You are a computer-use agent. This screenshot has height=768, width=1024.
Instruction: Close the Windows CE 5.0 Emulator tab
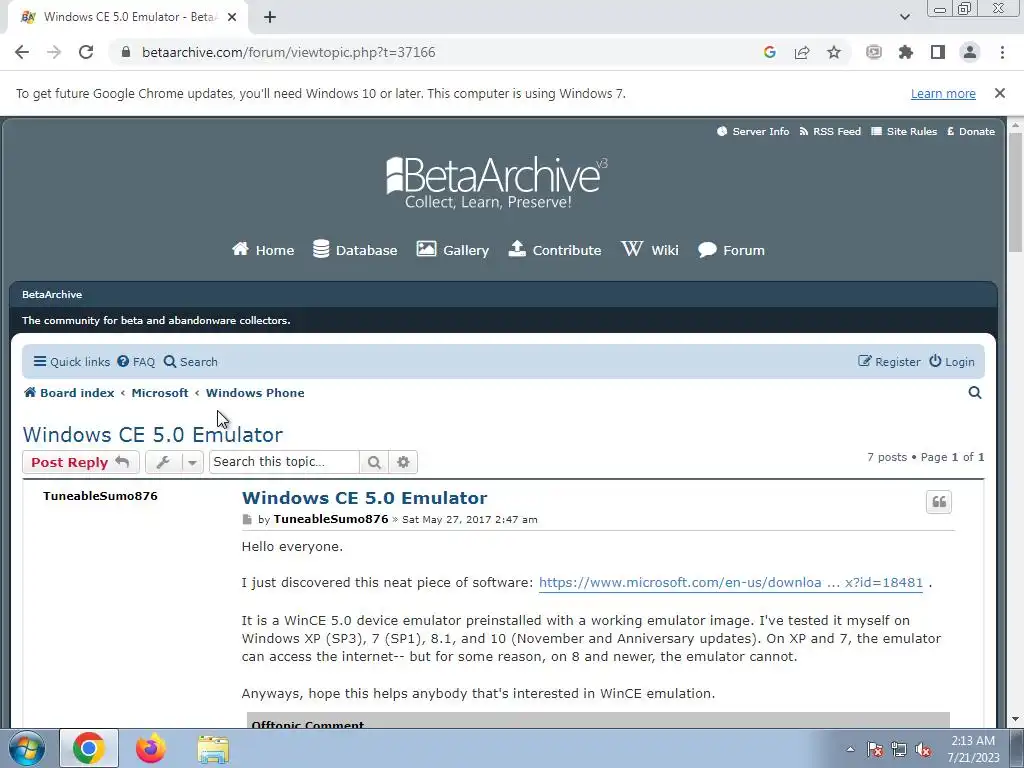pos(232,17)
